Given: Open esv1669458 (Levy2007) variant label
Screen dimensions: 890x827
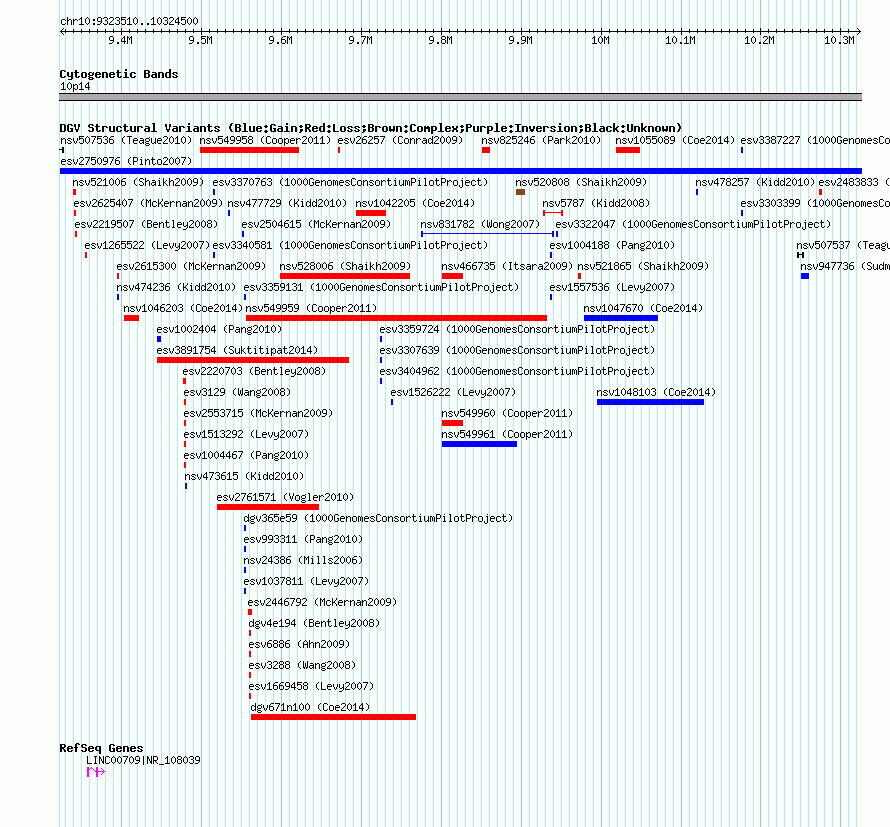Looking at the screenshot, I should (x=311, y=686).
